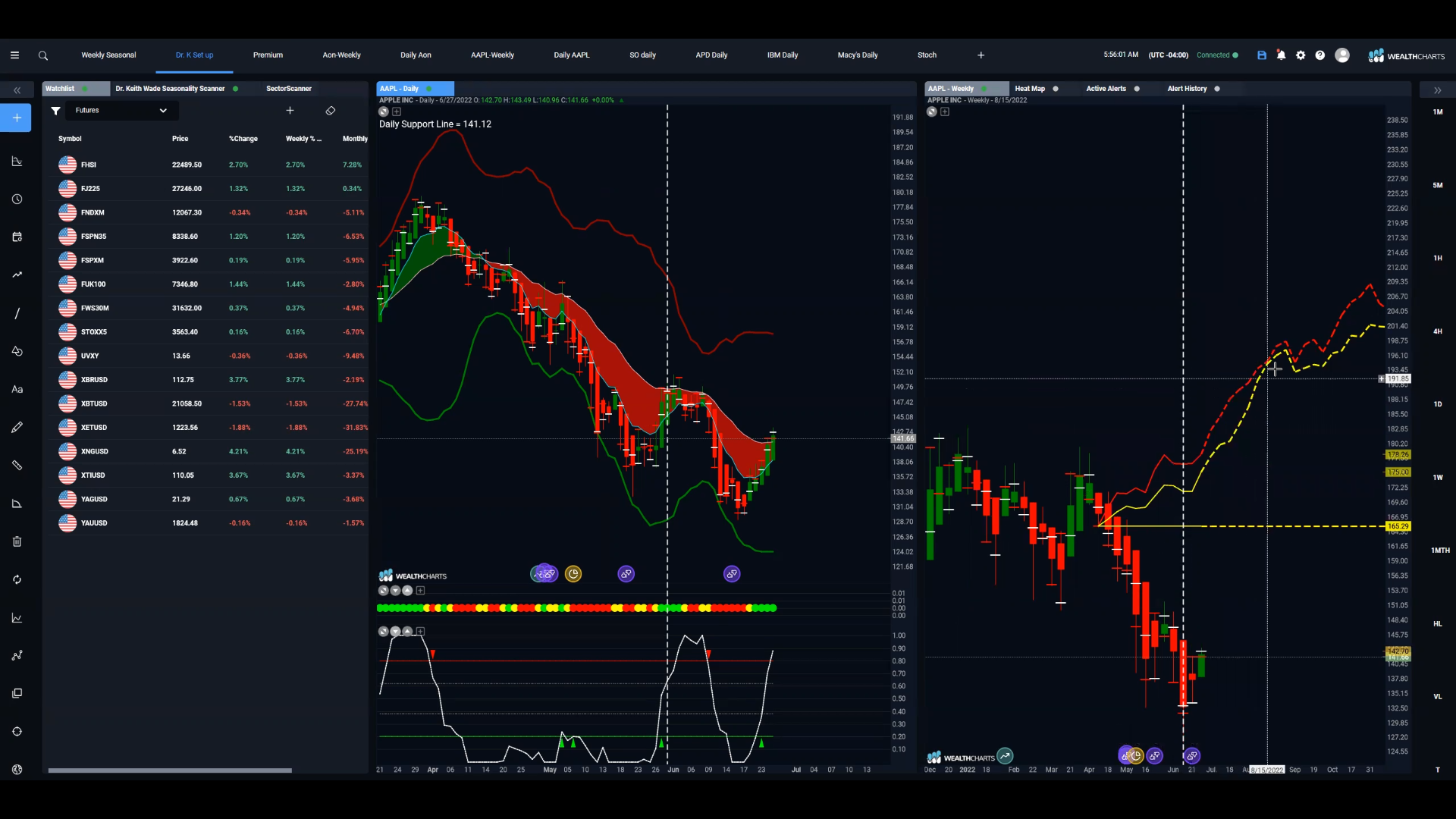Click the watchlist filter funnel icon
Image resolution: width=1456 pixels, height=819 pixels.
click(55, 111)
